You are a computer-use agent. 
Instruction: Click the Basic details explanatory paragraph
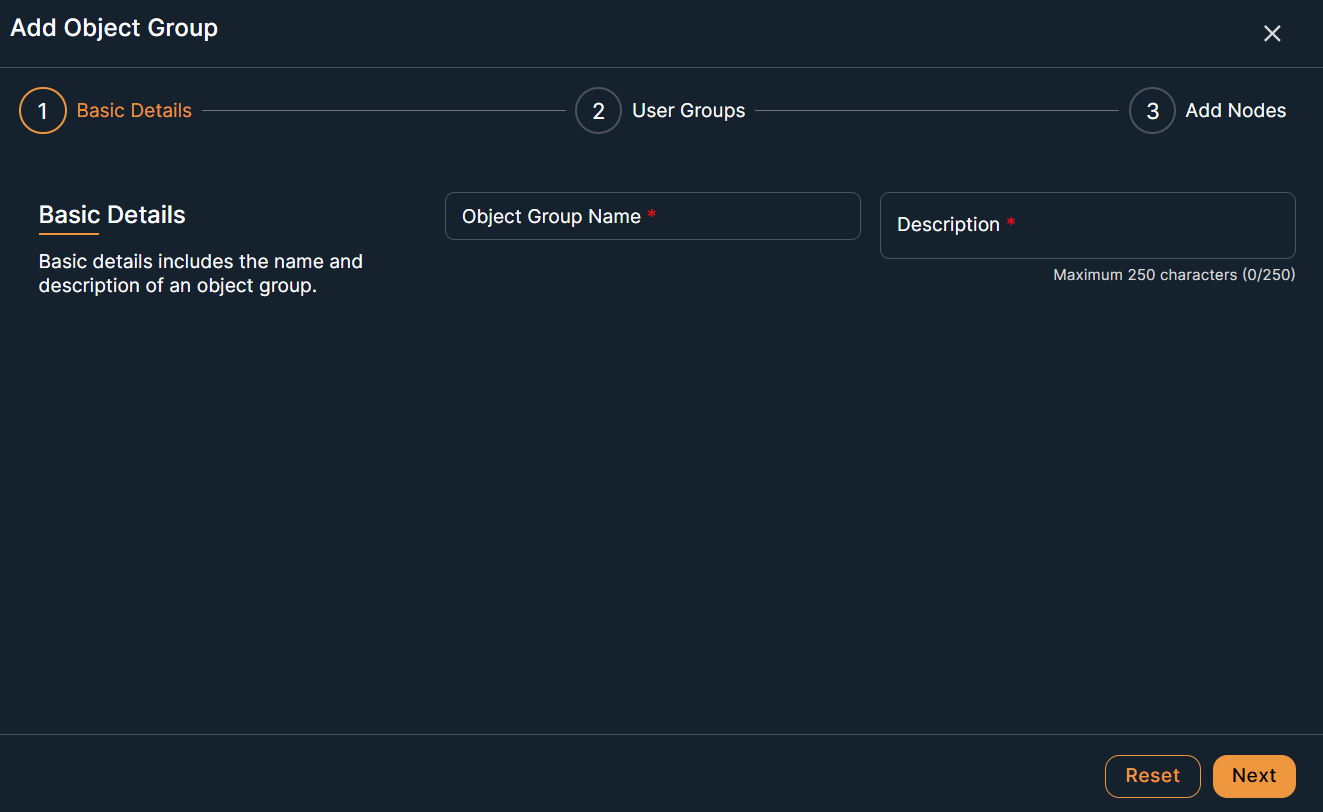point(200,274)
